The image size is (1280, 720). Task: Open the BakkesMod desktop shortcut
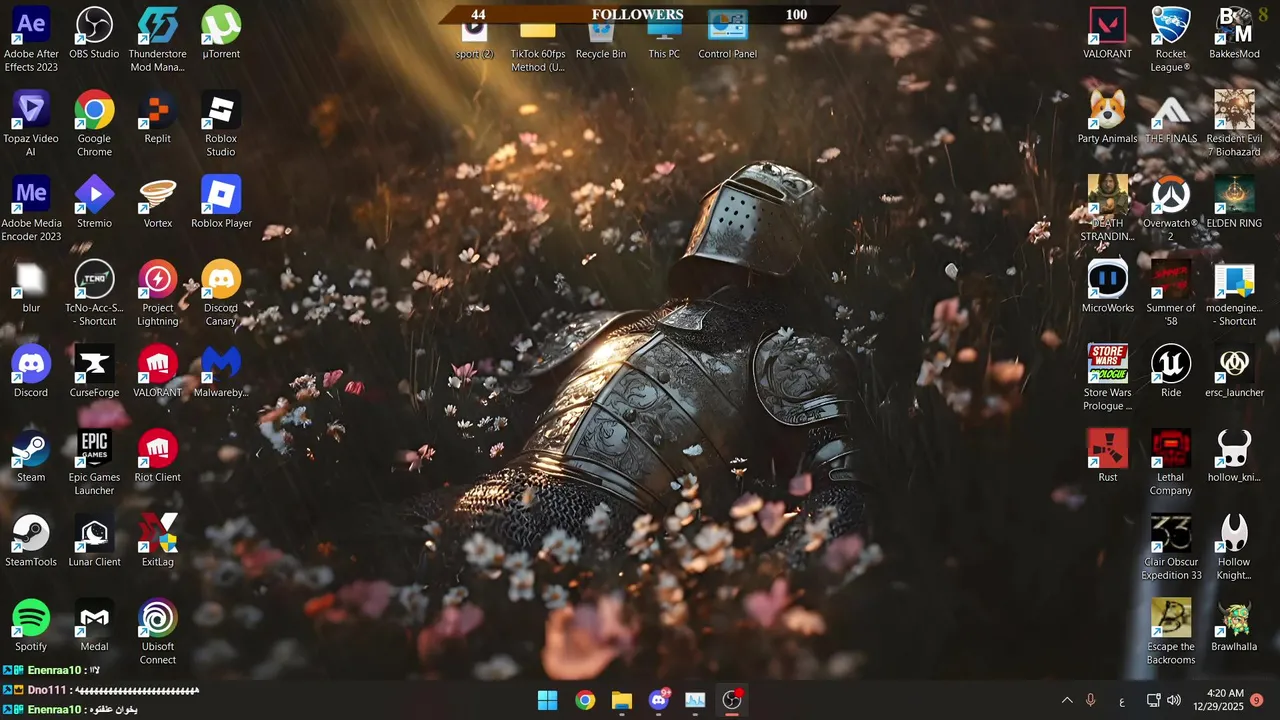point(1234,32)
